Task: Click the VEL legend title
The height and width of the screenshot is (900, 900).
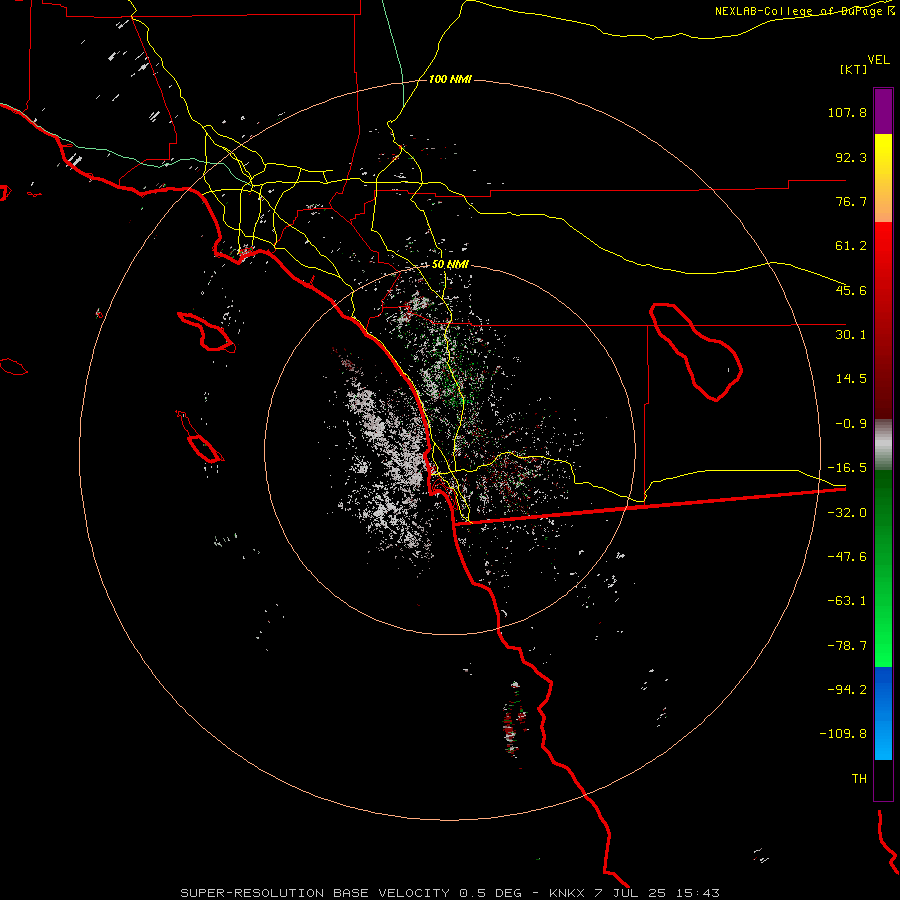Action: [878, 60]
